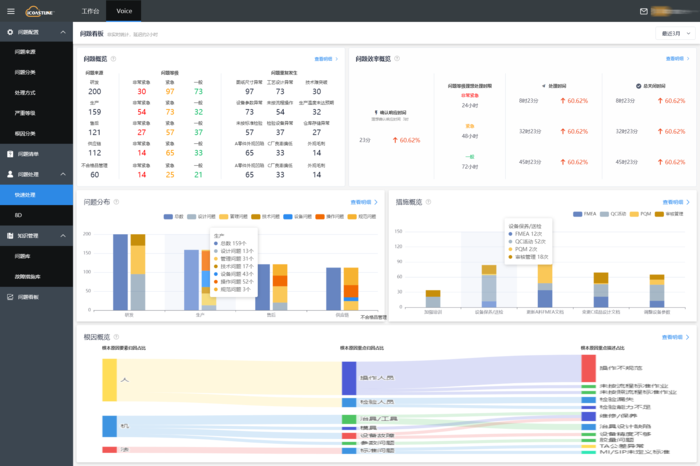Switch to the 工作台 tab

pos(90,11)
